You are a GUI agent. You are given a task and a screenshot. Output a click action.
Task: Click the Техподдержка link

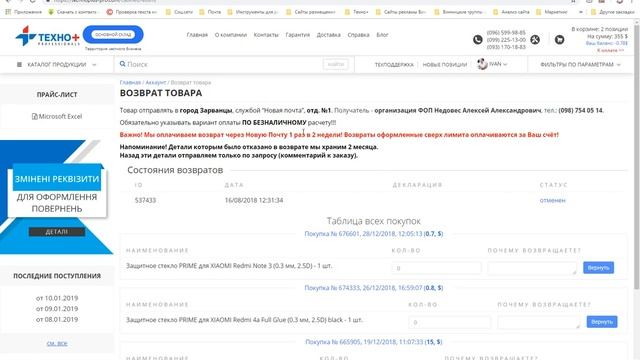click(x=394, y=64)
